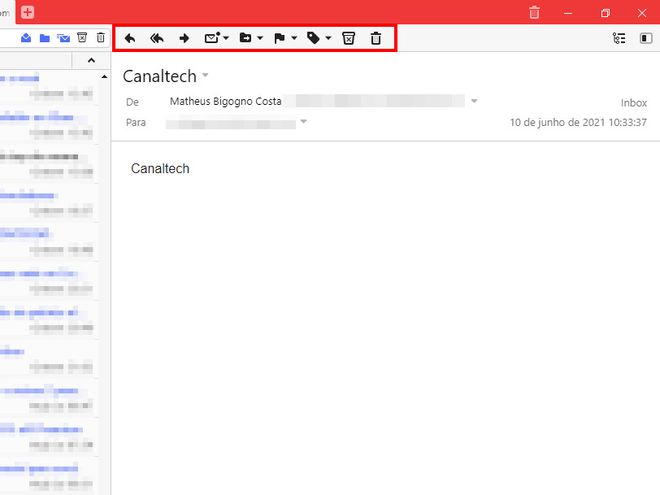
Task: Click the blue folder-with-envelope icon
Action: (x=64, y=38)
